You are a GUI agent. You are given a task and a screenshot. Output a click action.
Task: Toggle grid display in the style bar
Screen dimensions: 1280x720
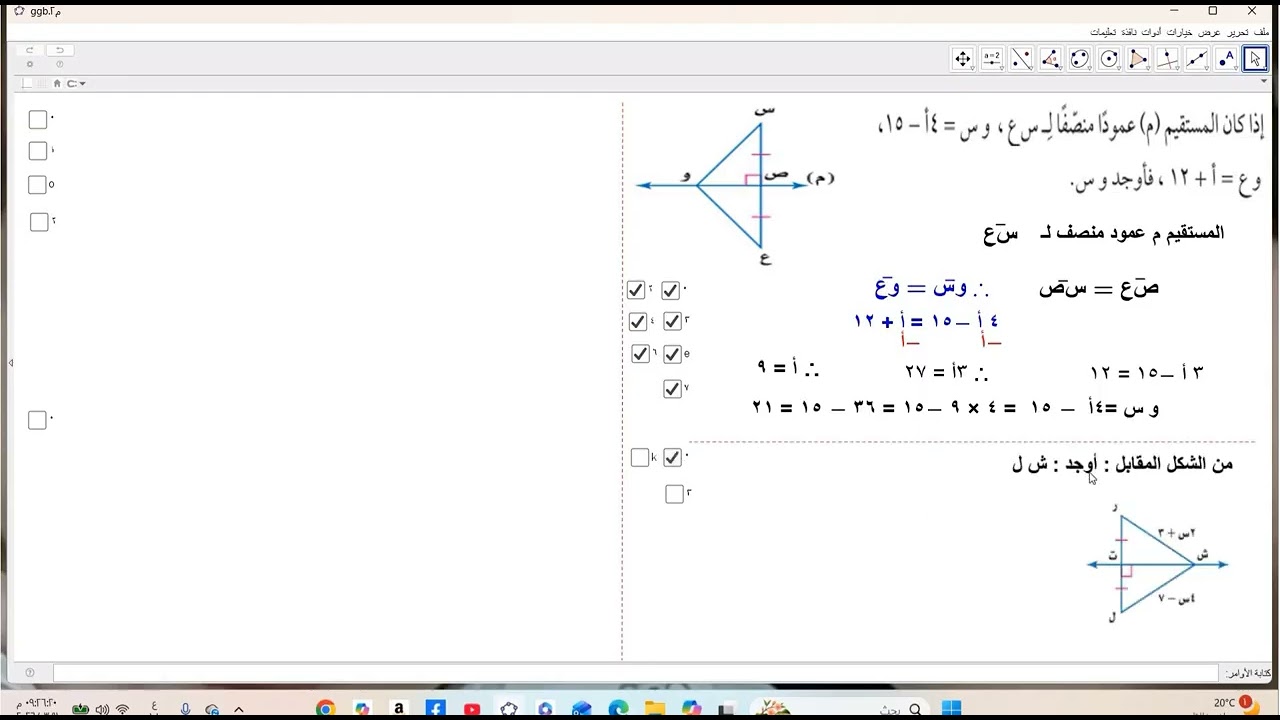point(42,83)
